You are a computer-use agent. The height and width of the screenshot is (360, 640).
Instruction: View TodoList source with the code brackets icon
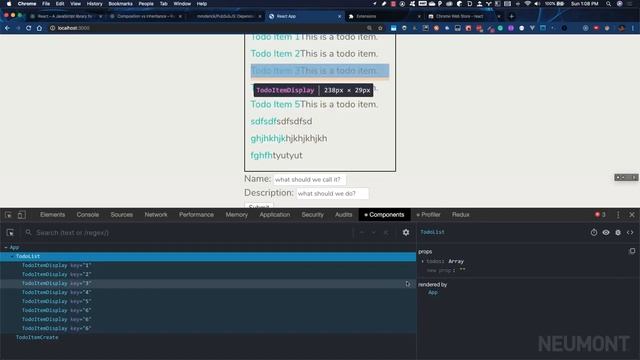pos(630,232)
